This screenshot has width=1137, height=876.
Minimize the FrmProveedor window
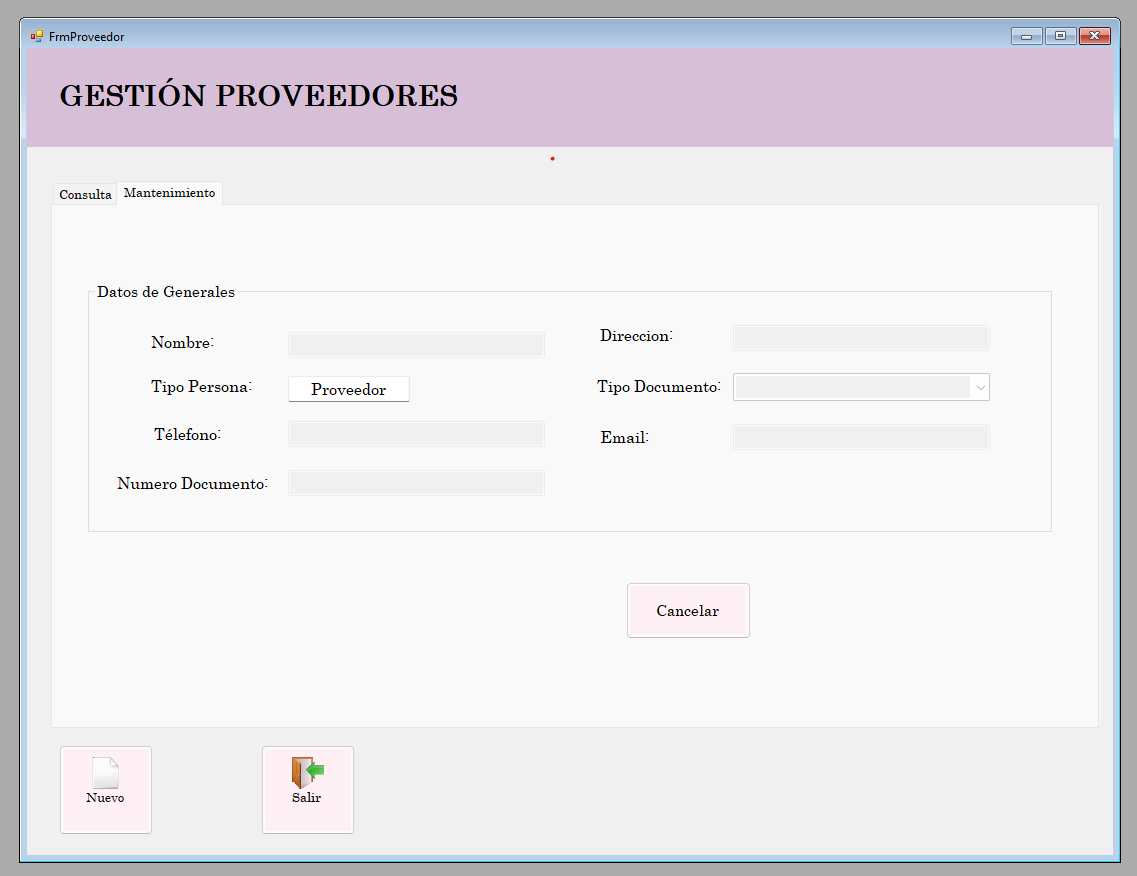[x=1027, y=36]
